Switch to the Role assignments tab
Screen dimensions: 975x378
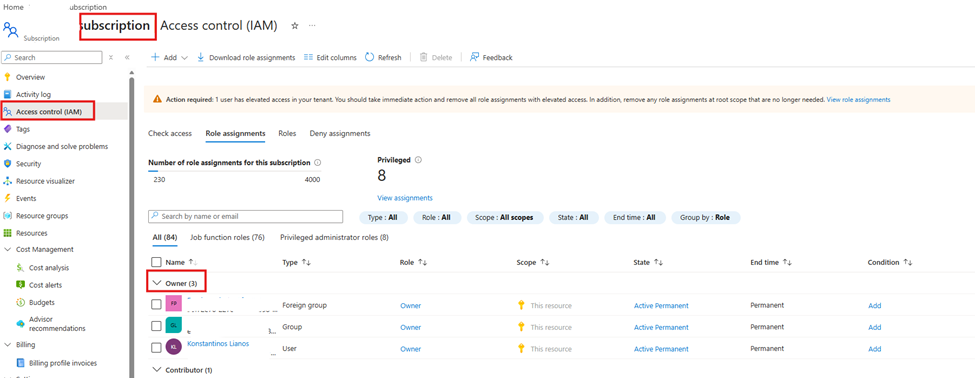coord(235,133)
